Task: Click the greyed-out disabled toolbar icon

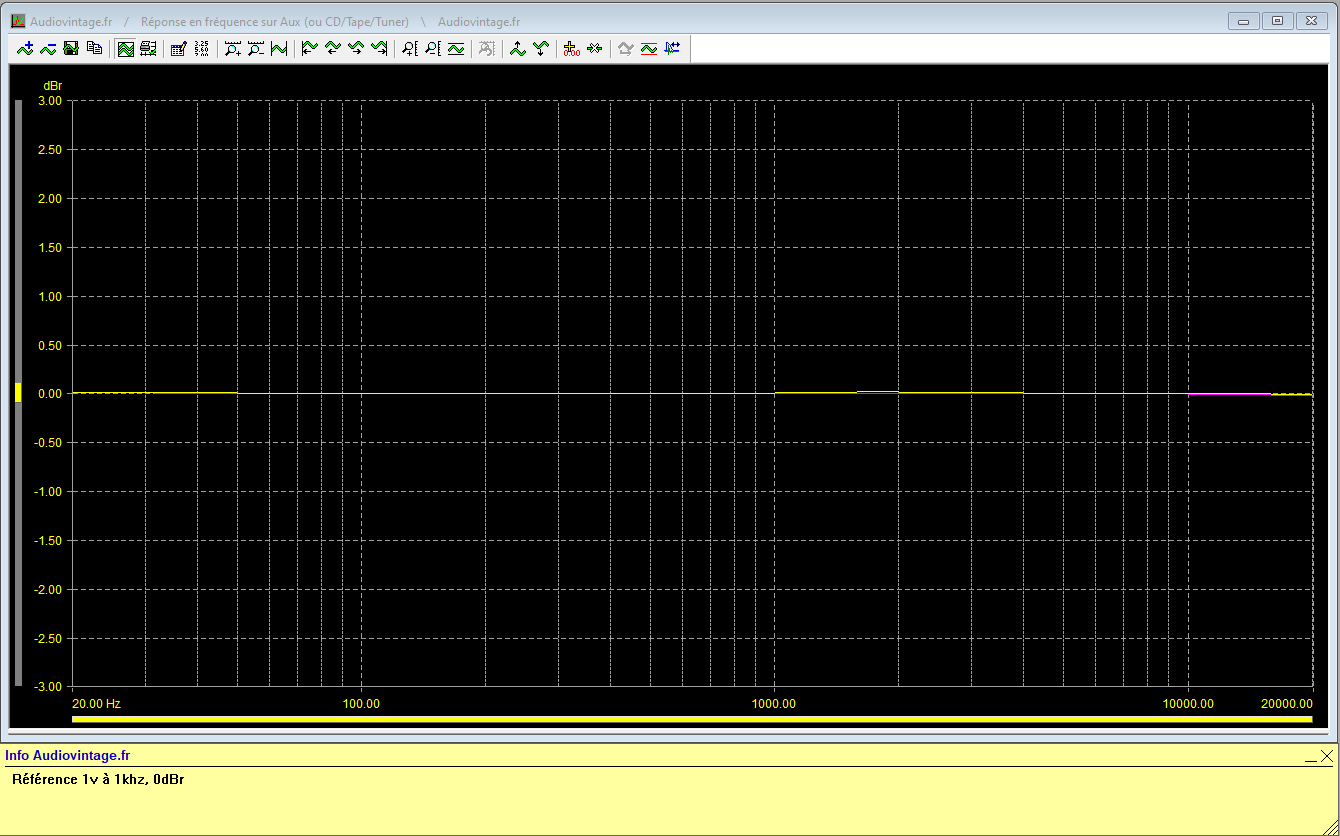Action: [487, 48]
